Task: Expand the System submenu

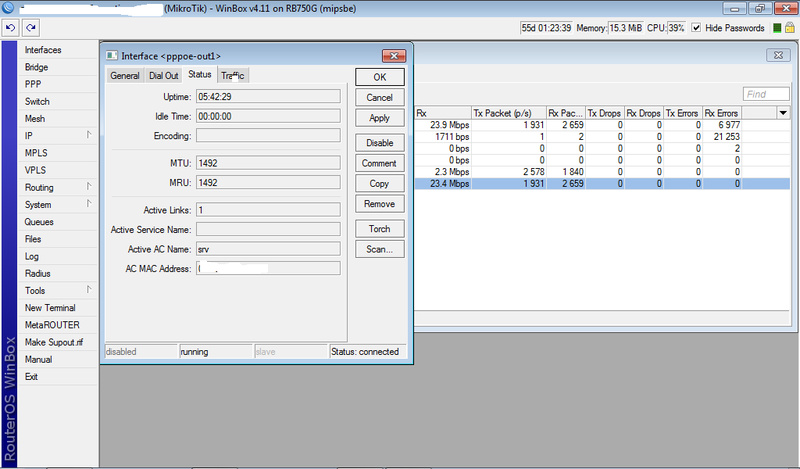Action: 89,204
